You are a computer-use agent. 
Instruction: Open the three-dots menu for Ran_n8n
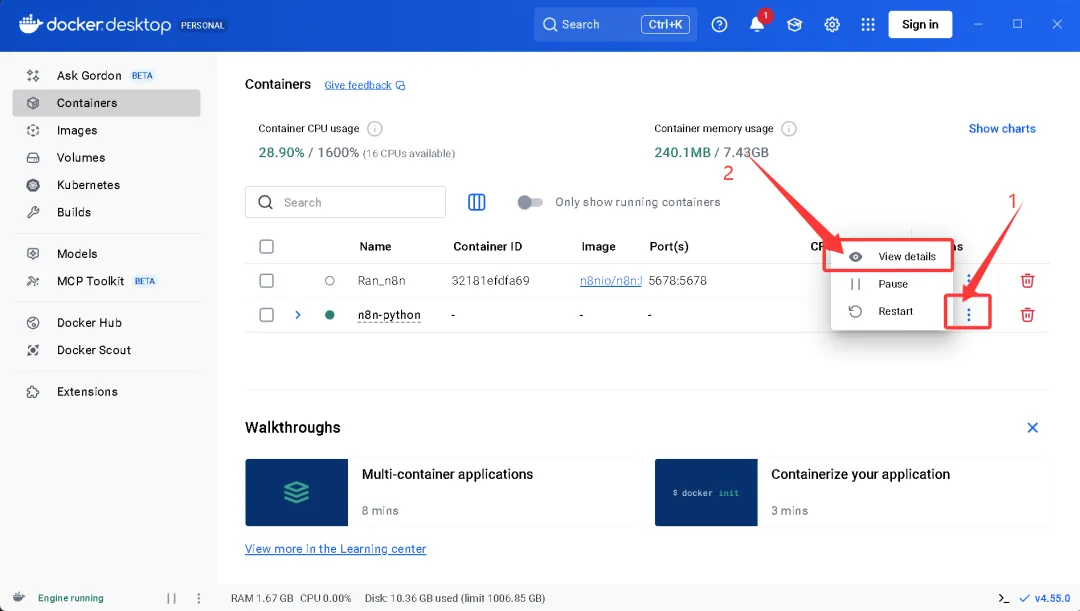pos(968,279)
